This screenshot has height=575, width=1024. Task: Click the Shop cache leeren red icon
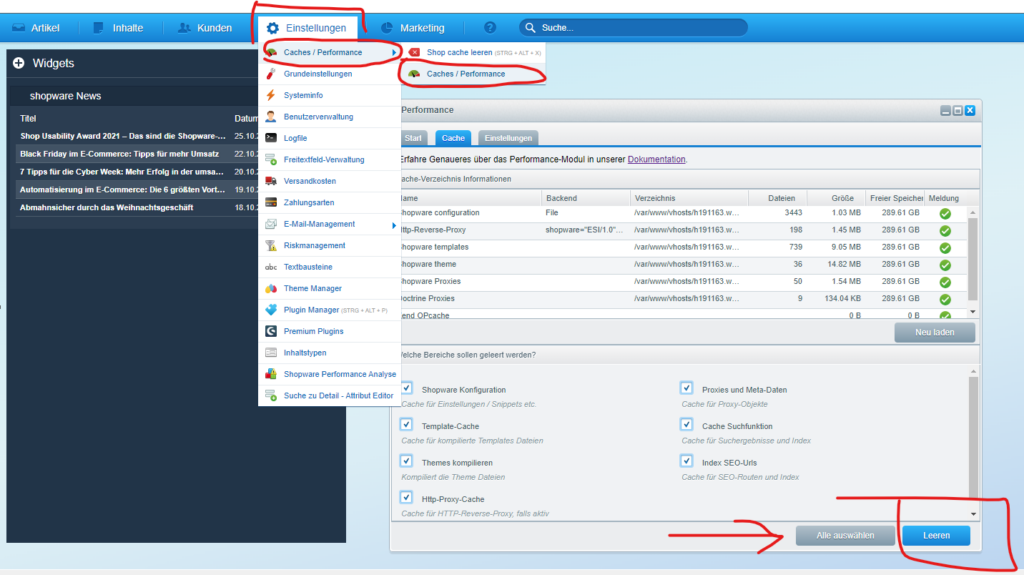click(415, 52)
